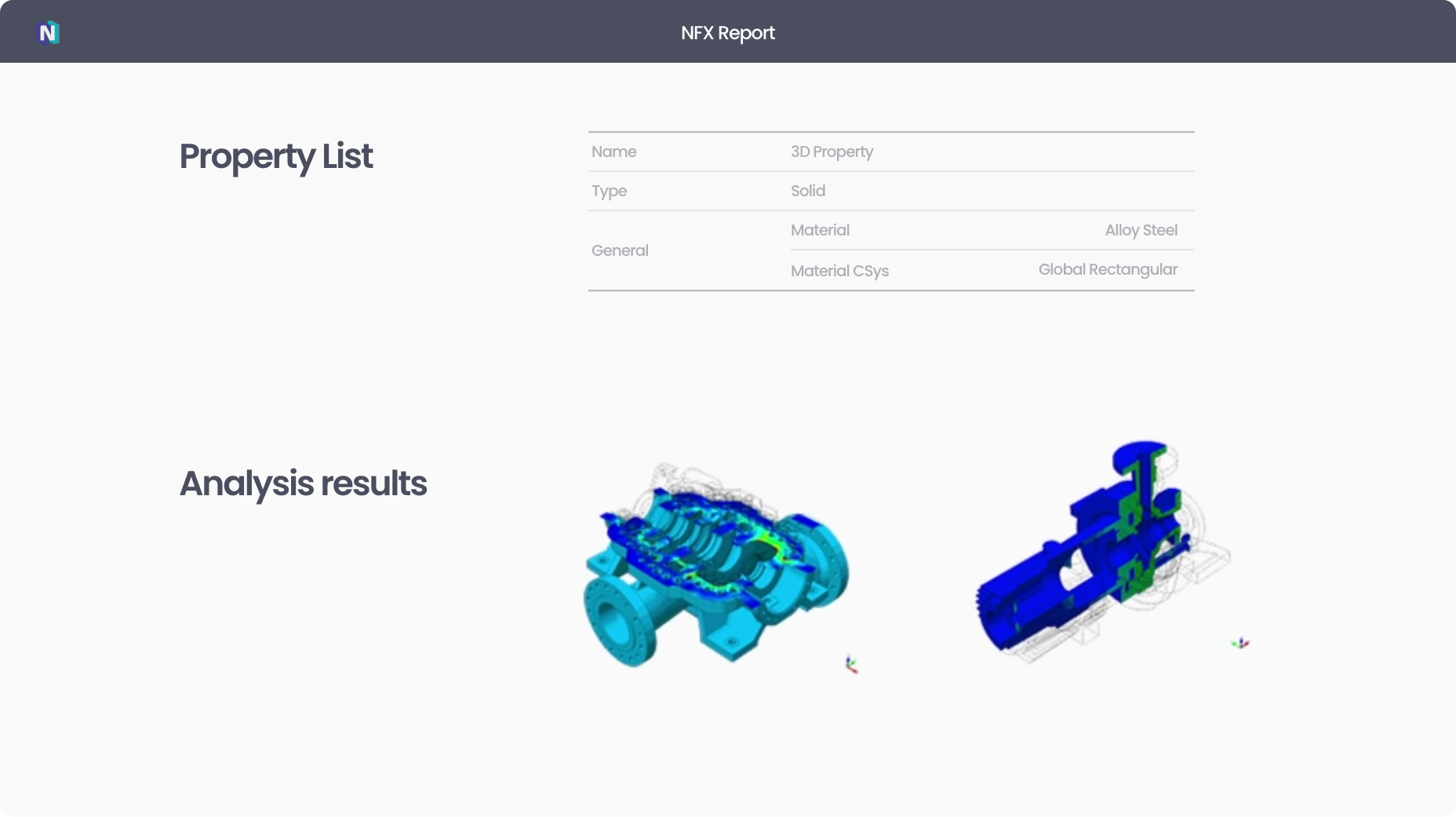Click the Name row label
The image size is (1456, 817).
coord(614,151)
